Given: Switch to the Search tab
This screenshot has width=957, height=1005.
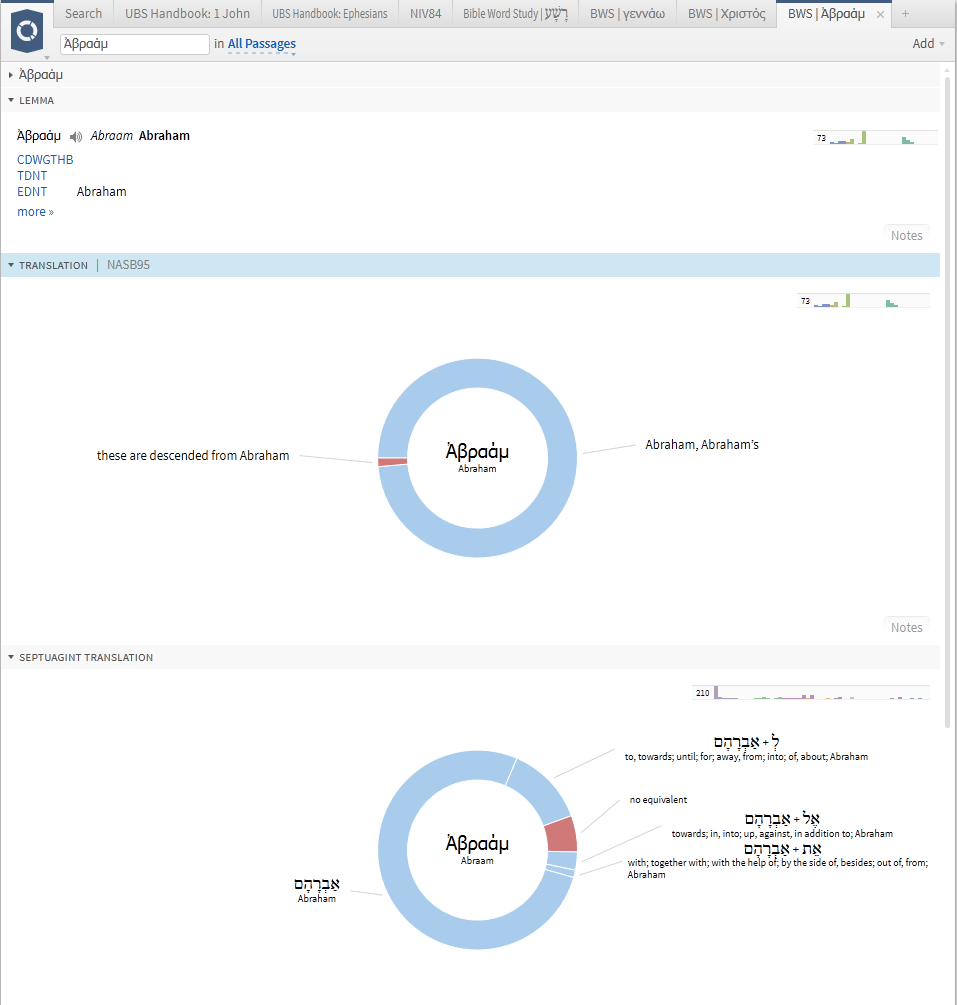Looking at the screenshot, I should (83, 13).
